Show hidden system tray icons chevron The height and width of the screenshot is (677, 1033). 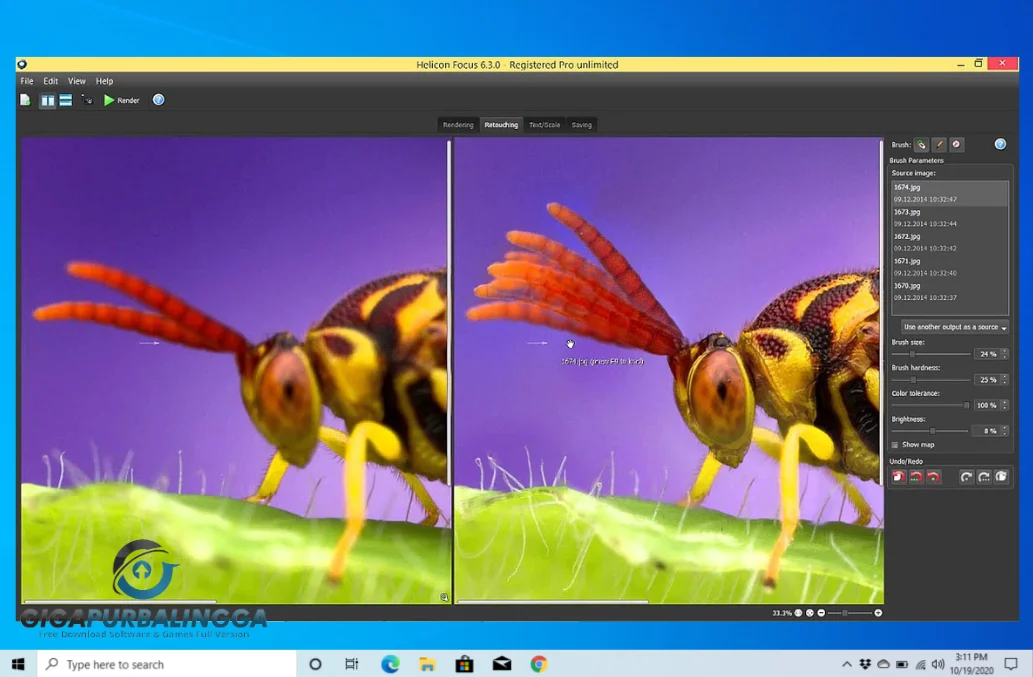point(847,664)
